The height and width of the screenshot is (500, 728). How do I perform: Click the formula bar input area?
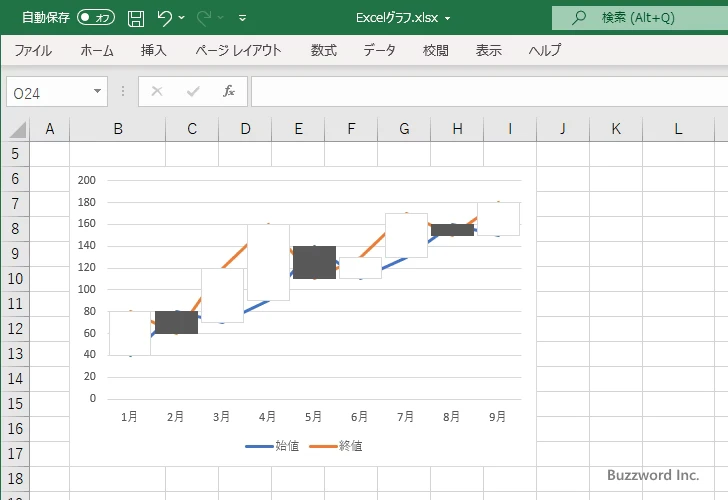(x=489, y=91)
